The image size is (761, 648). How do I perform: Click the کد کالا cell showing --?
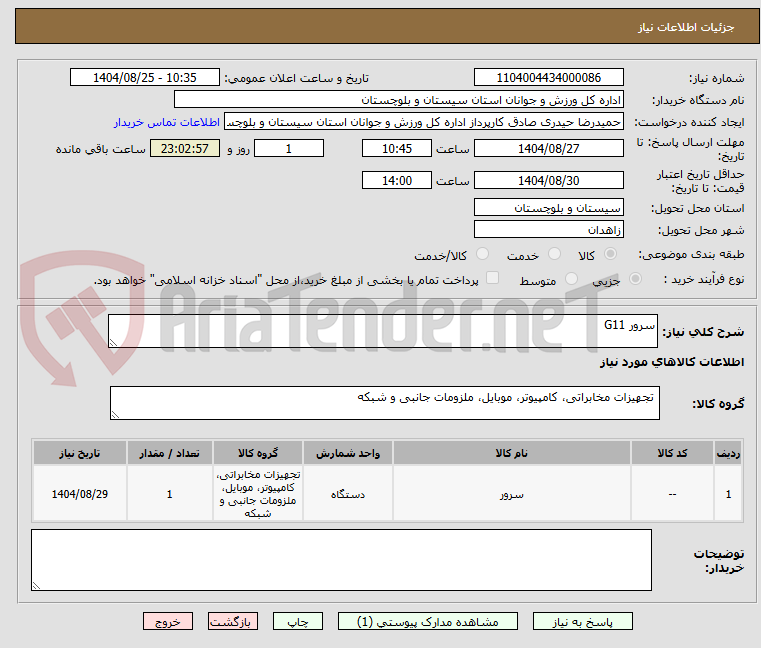click(x=672, y=494)
